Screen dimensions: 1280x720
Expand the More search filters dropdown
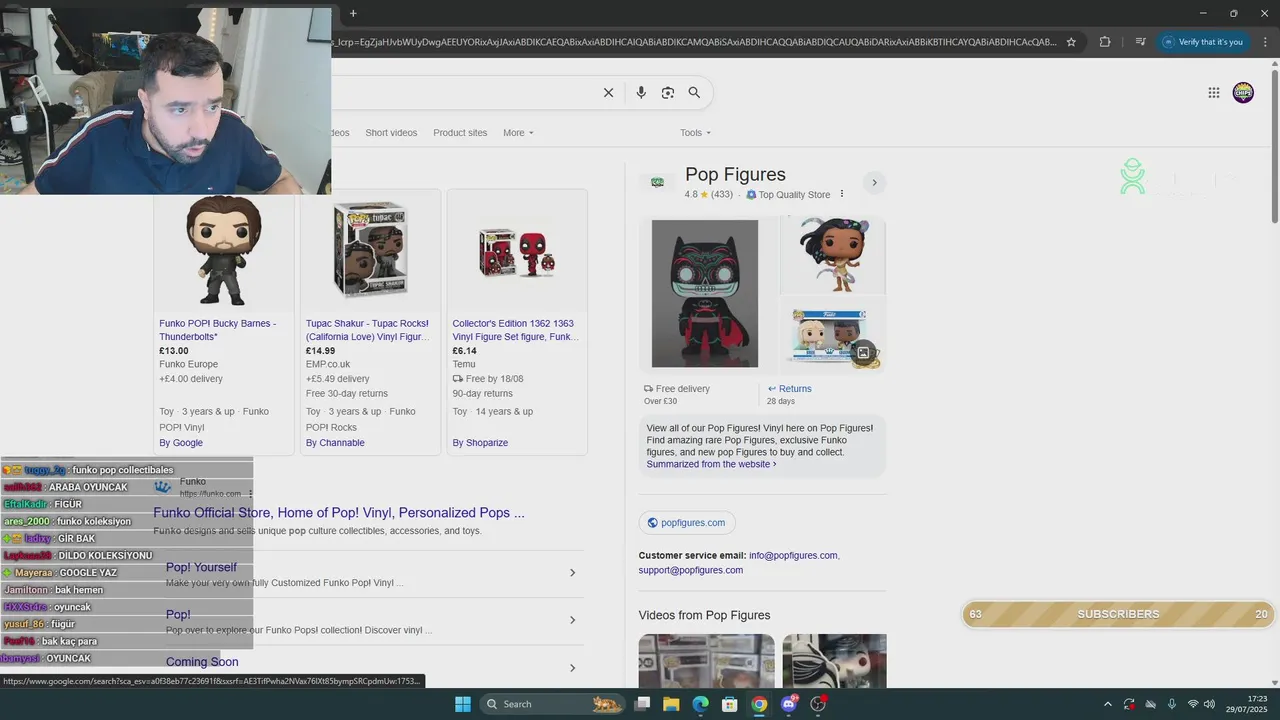pos(518,133)
